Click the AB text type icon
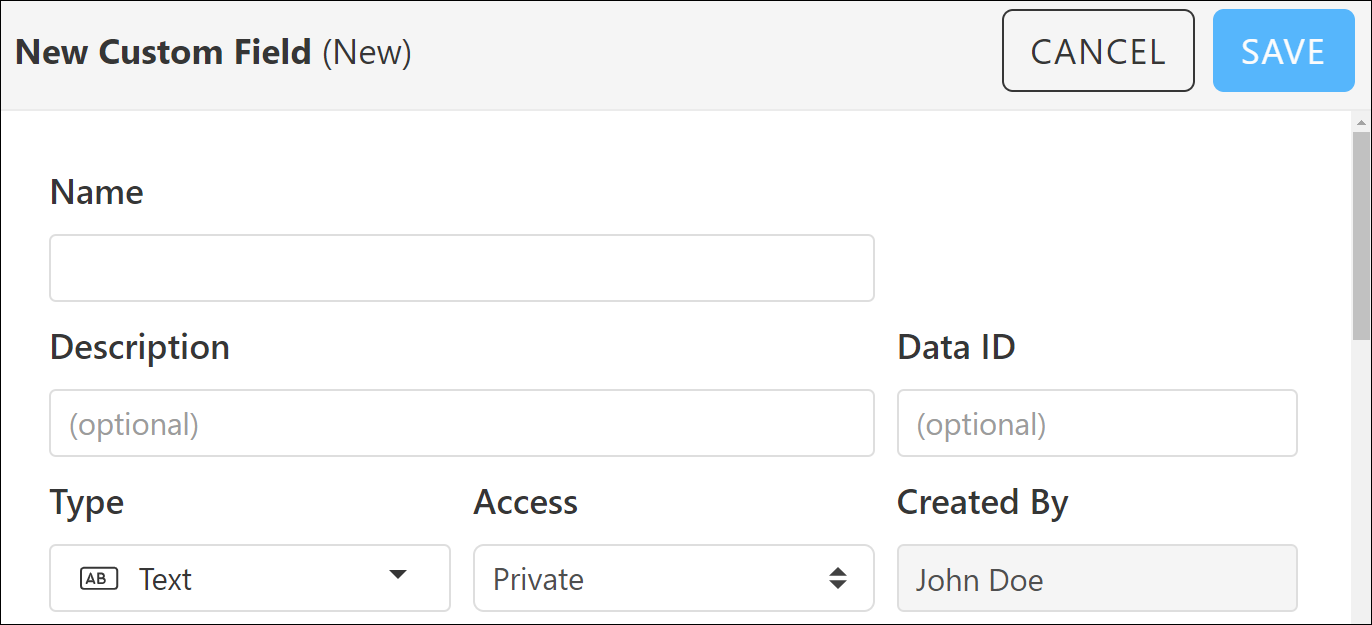1372x625 pixels. click(98, 578)
